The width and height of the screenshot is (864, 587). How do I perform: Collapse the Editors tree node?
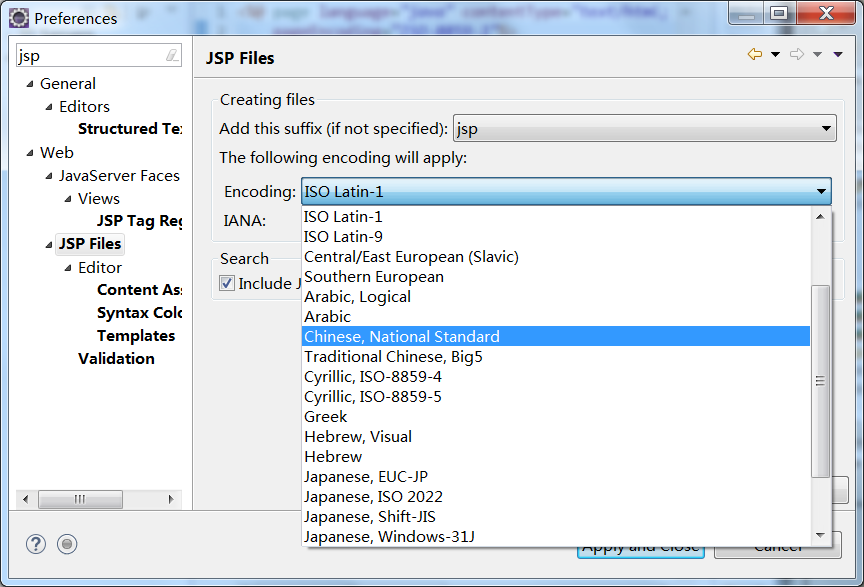49,107
